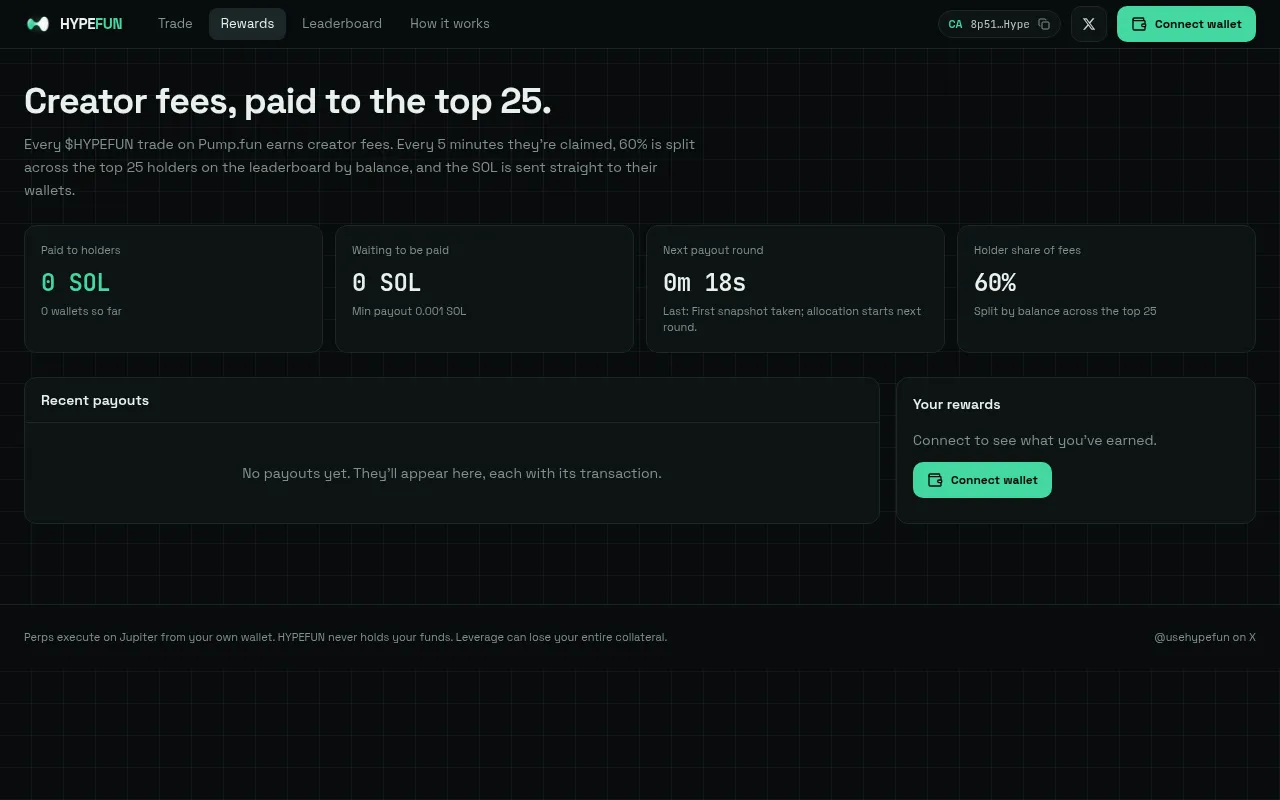
Task: Select the Rewards tab
Action: (x=247, y=24)
